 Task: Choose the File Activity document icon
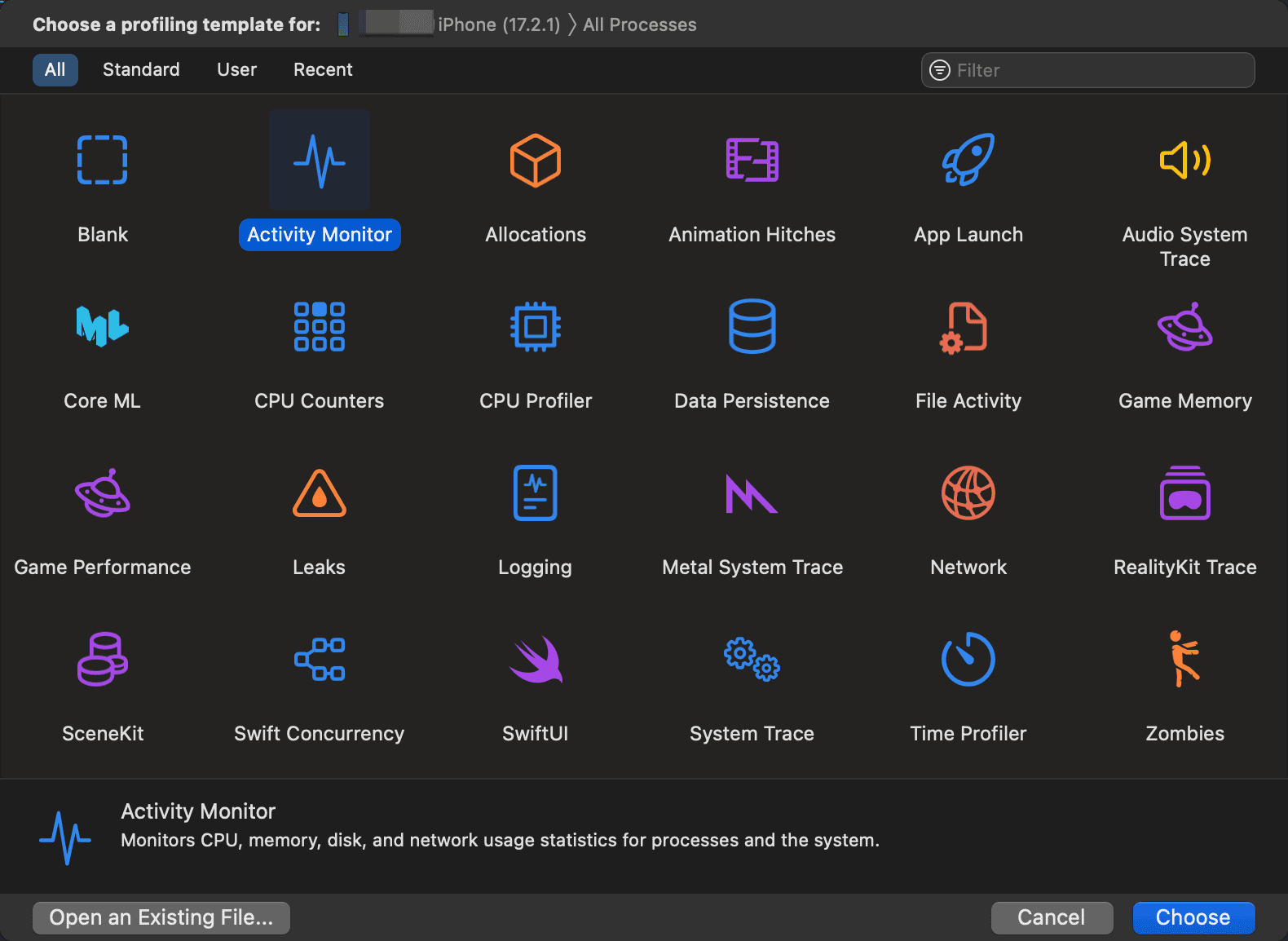pos(964,328)
